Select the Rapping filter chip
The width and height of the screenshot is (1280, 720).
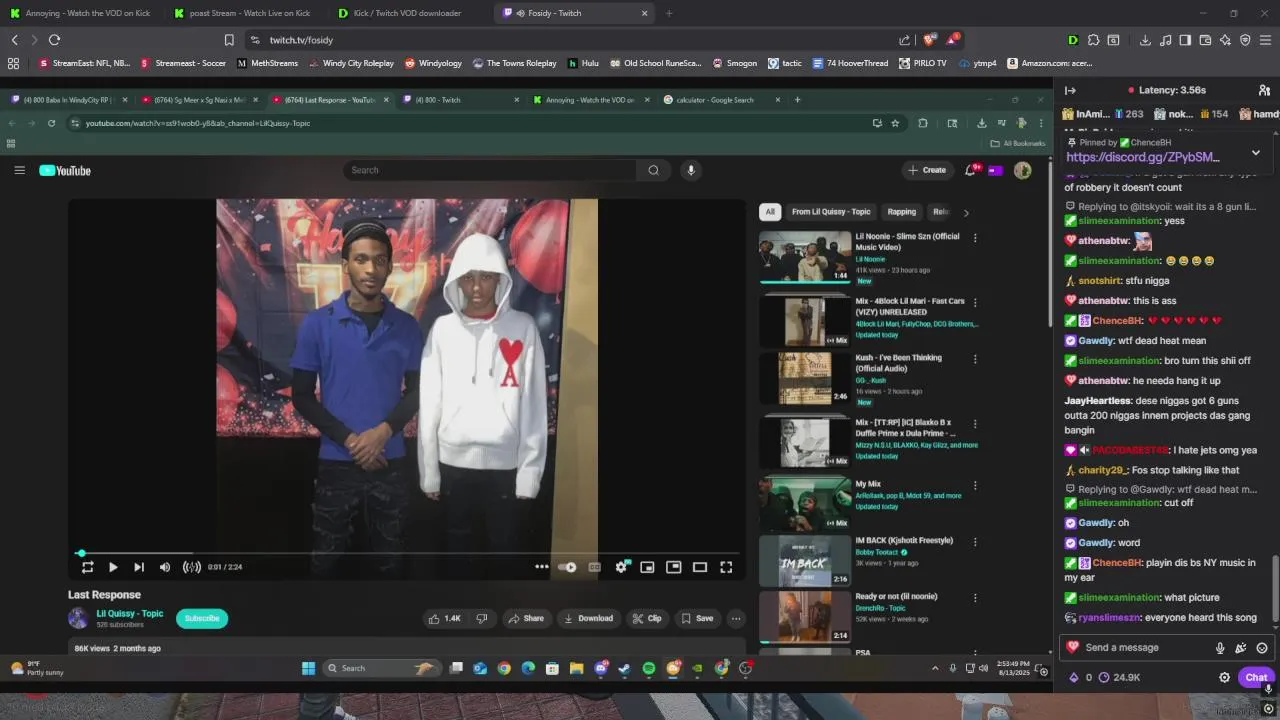[901, 212]
